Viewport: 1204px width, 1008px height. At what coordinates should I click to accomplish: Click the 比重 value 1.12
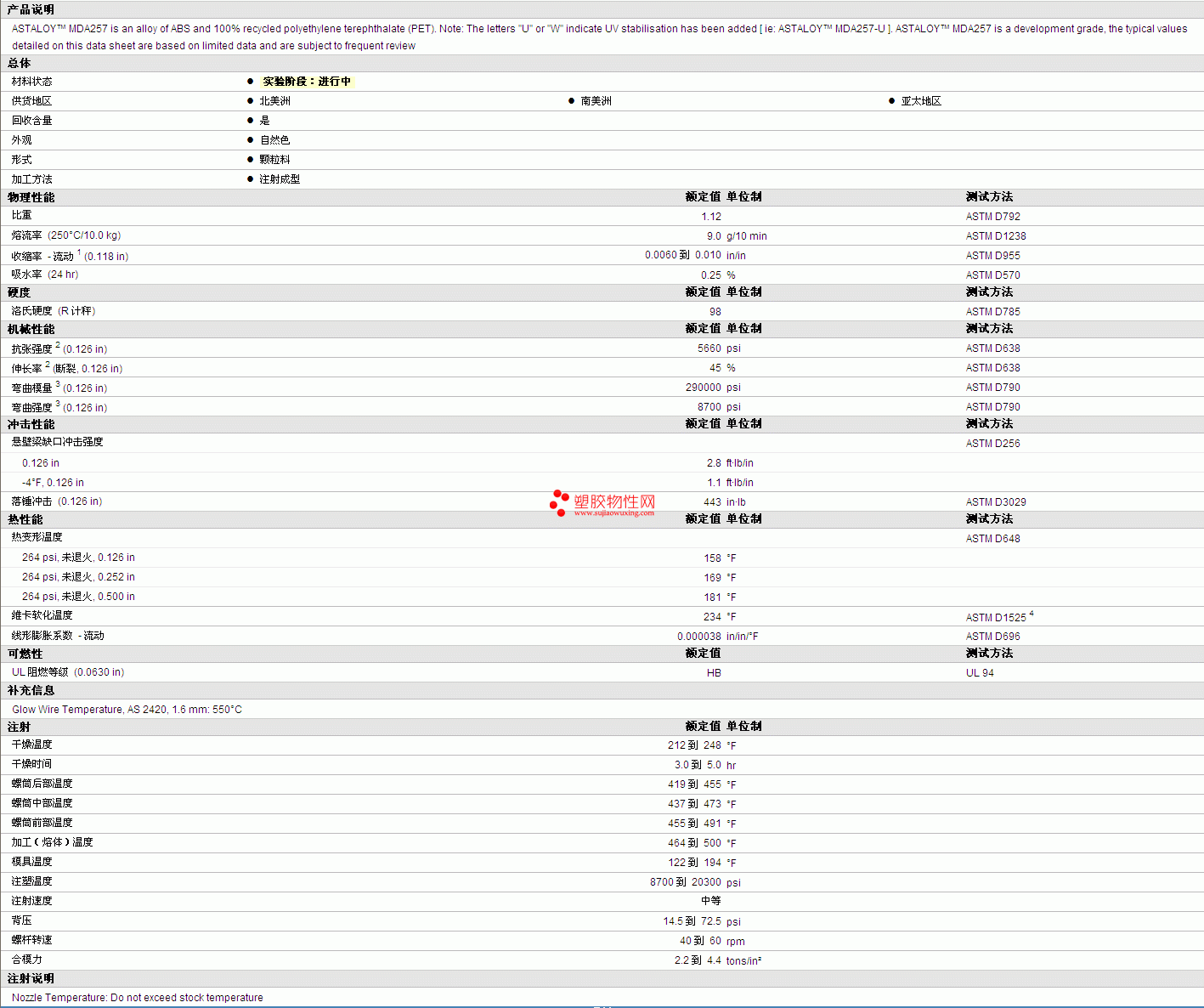coord(711,217)
